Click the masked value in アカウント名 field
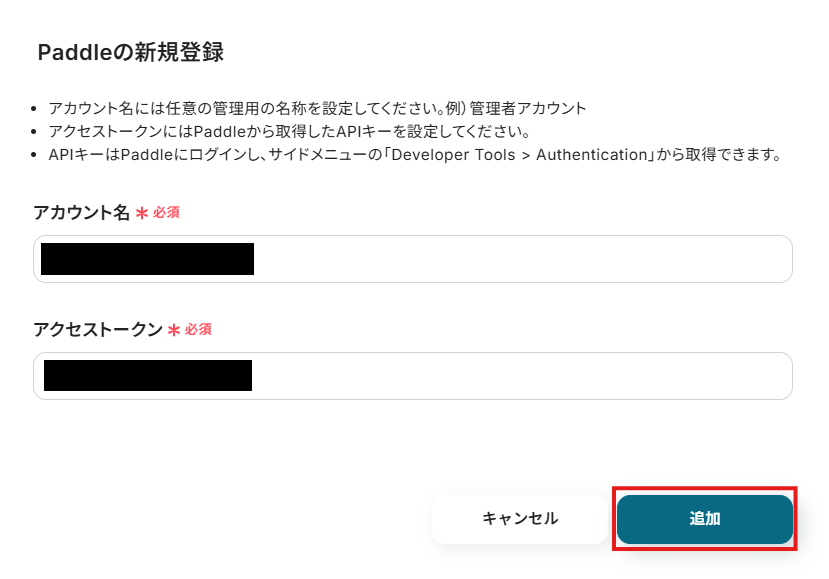The height and width of the screenshot is (579, 829). click(147, 259)
